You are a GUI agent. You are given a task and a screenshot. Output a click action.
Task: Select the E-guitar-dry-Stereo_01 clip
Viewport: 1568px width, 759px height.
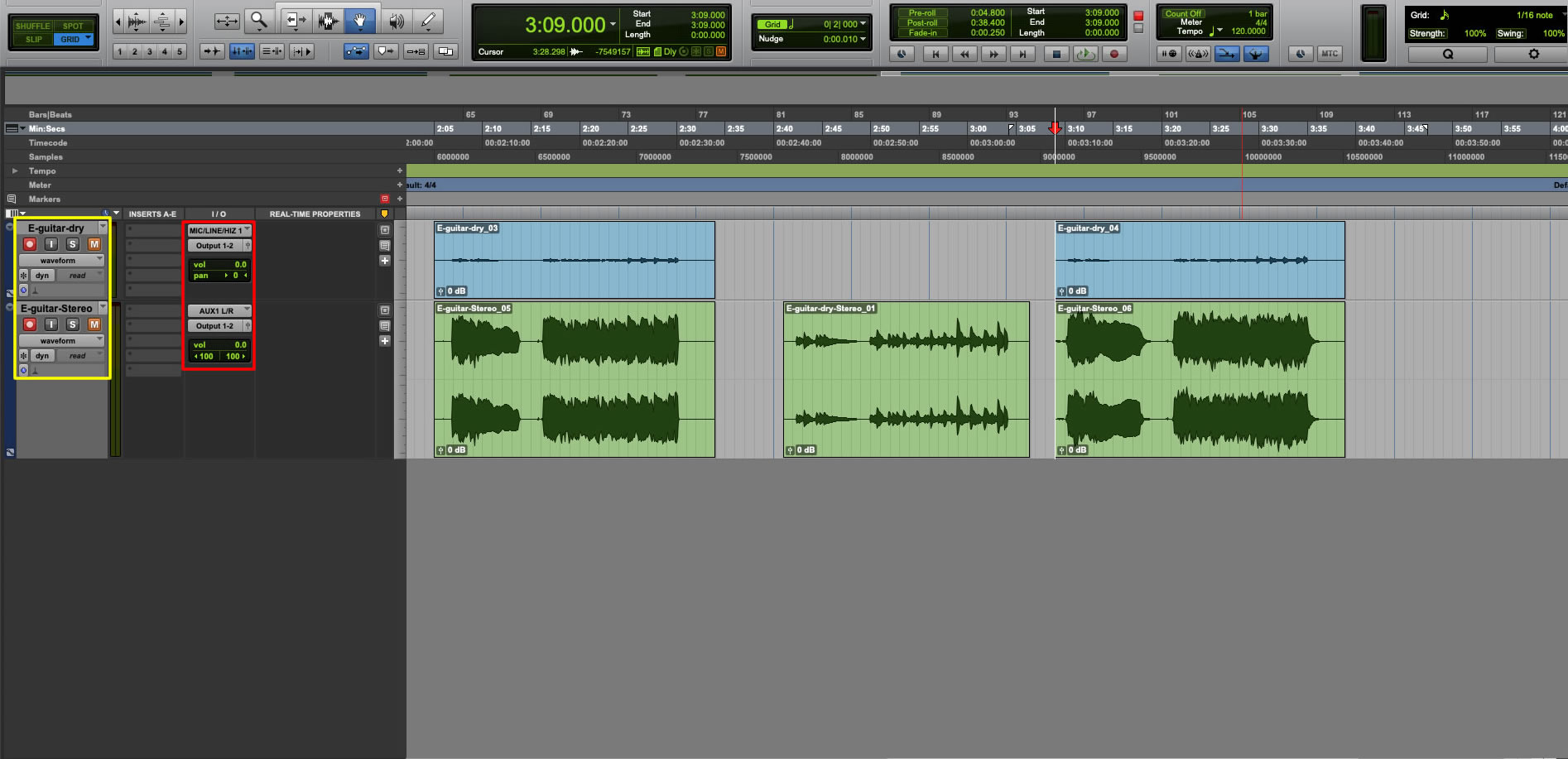coord(907,379)
